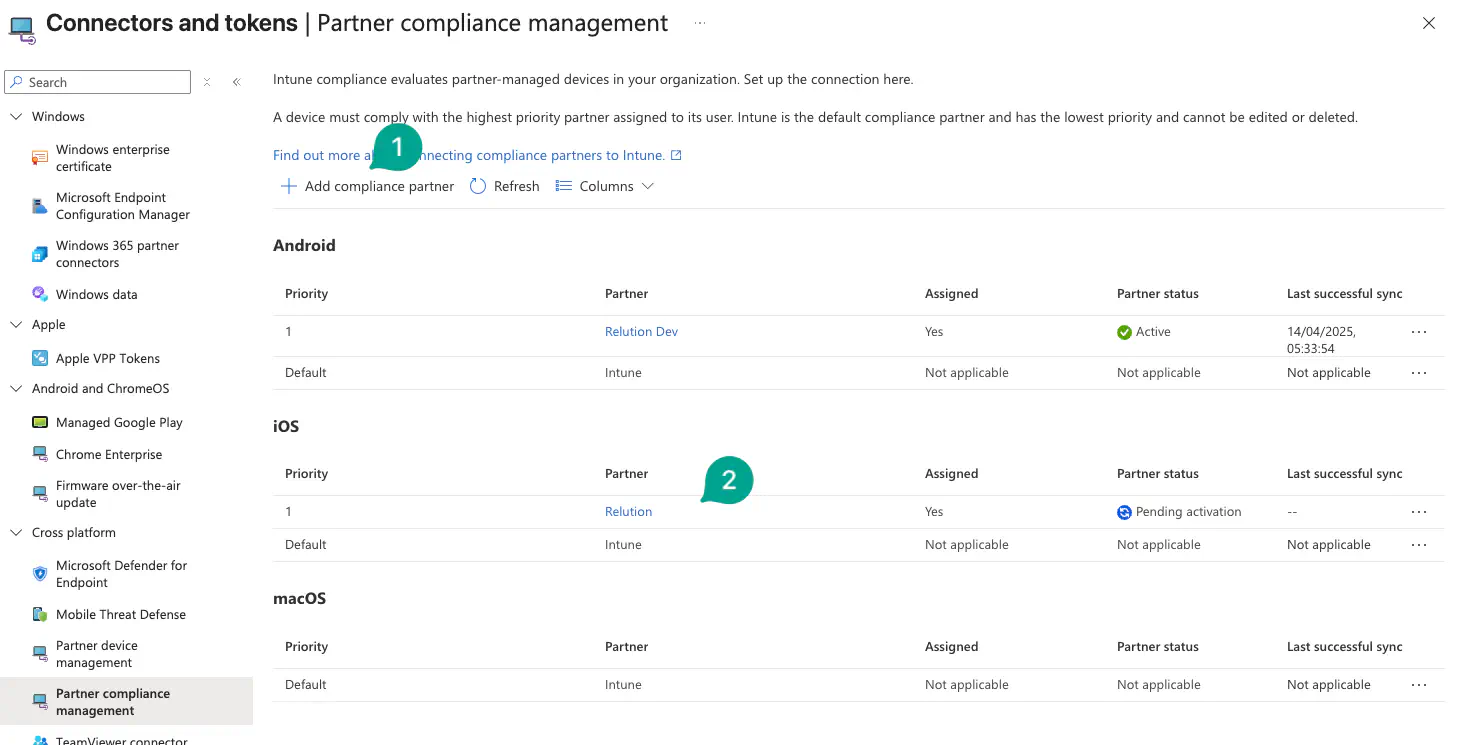The image size is (1458, 745).
Task: Select the Apple VPP Tokens icon
Action: pyautogui.click(x=39, y=358)
